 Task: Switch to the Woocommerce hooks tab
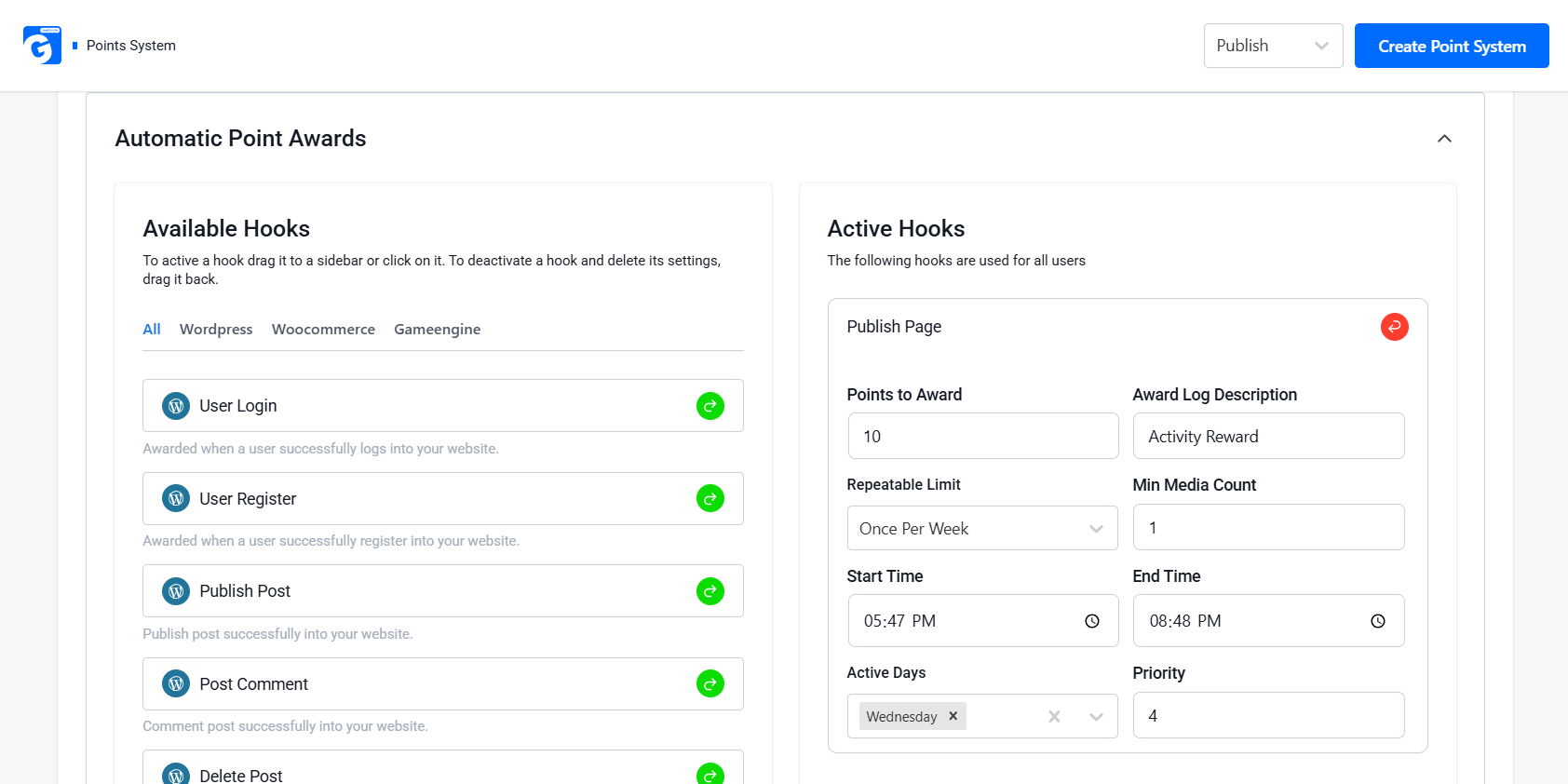click(323, 329)
